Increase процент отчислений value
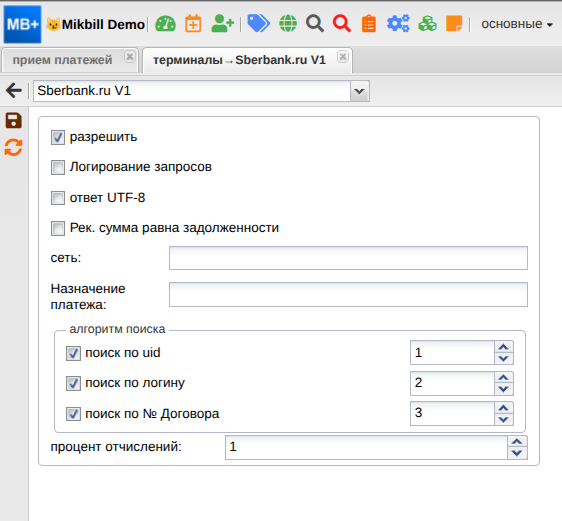The height and width of the screenshot is (521, 562). 517,441
